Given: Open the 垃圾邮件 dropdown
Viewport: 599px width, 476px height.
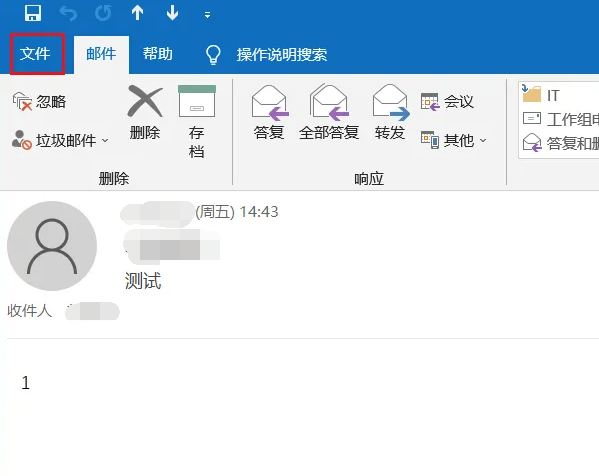Looking at the screenshot, I should (x=60, y=140).
